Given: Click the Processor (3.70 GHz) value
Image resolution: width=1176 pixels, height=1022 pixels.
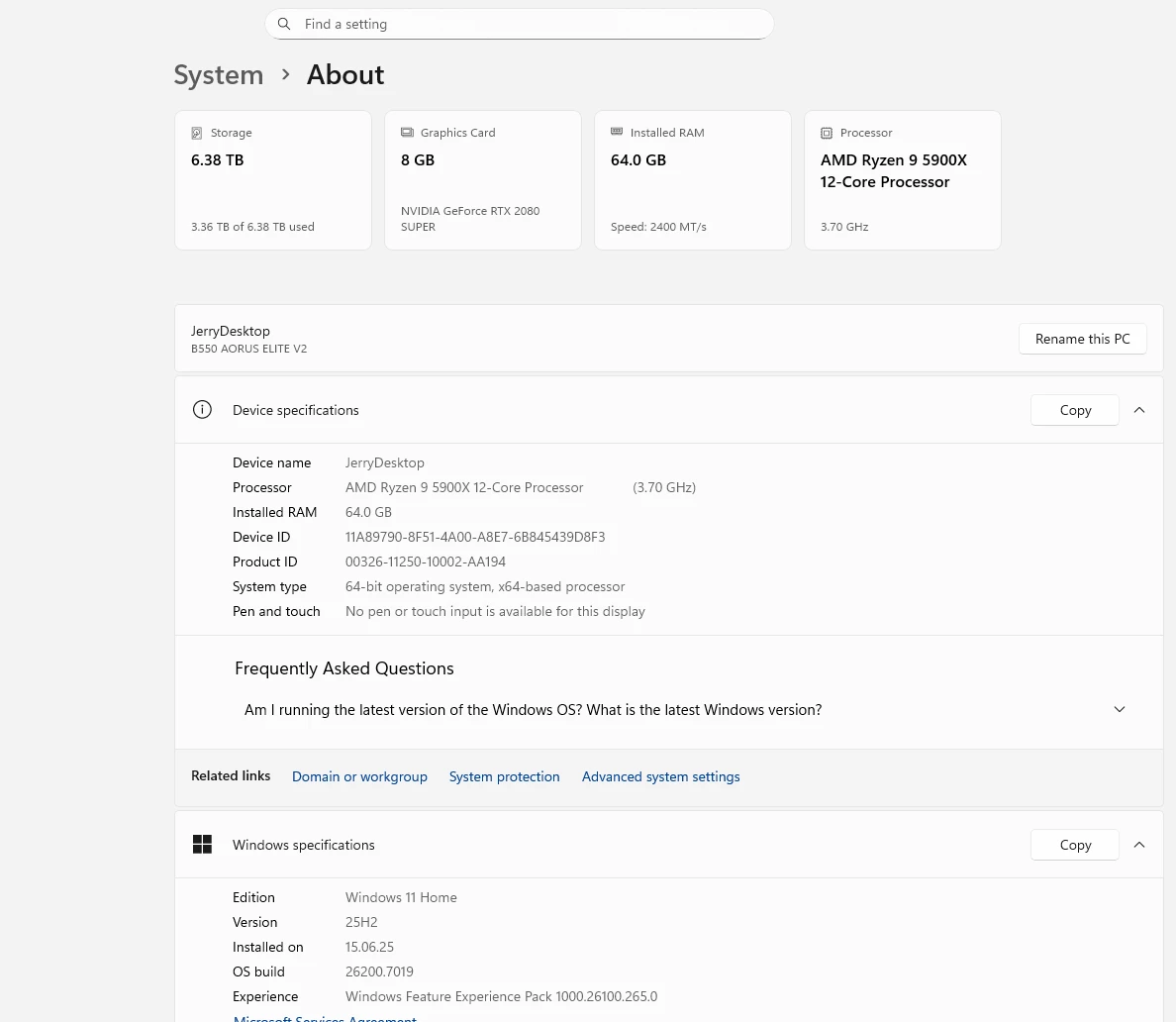Looking at the screenshot, I should (664, 487).
